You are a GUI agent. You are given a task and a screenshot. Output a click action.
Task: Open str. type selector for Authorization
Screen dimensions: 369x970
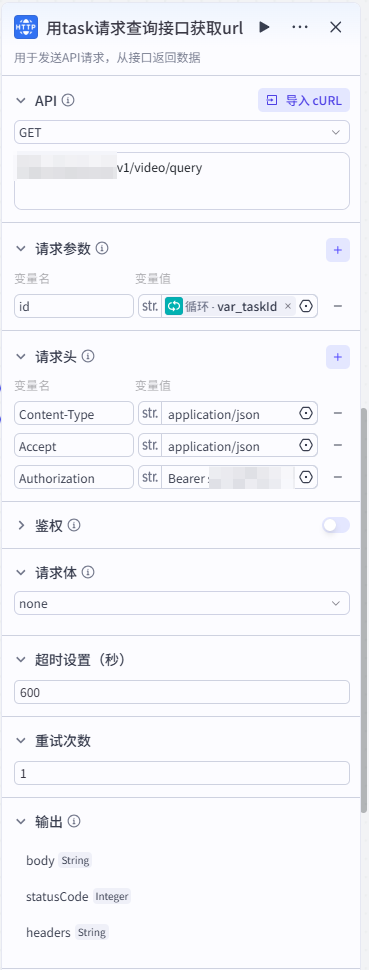[150, 478]
